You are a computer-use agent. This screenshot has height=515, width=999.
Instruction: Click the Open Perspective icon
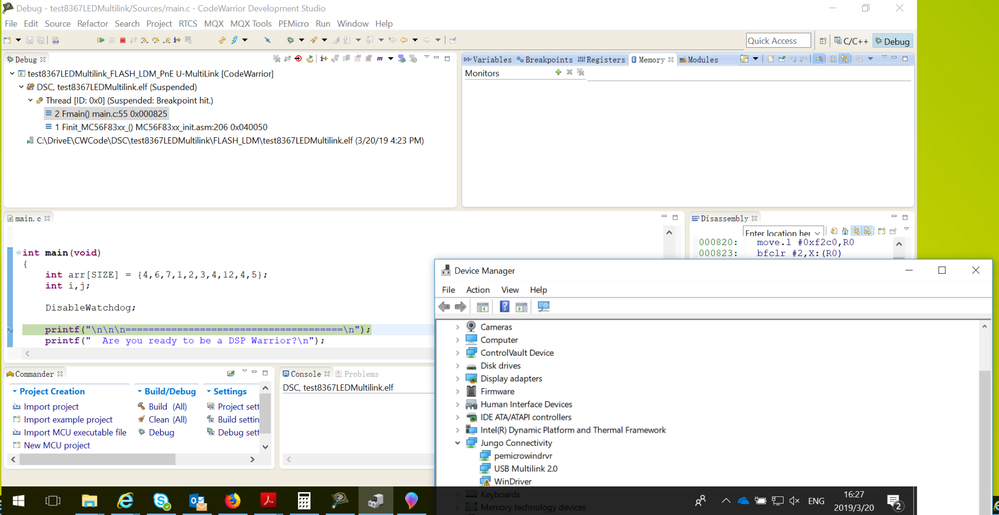(822, 40)
